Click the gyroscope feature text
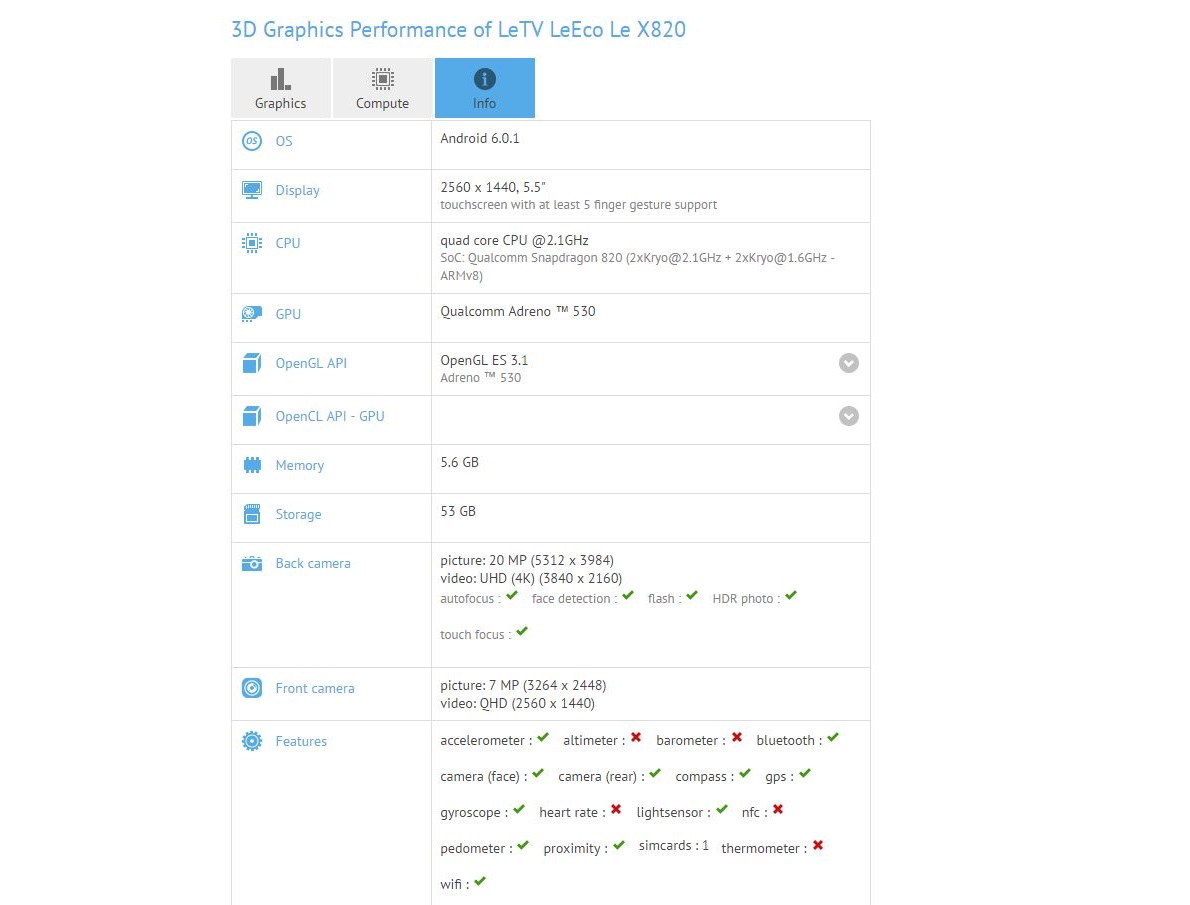1190x905 pixels. (x=474, y=812)
